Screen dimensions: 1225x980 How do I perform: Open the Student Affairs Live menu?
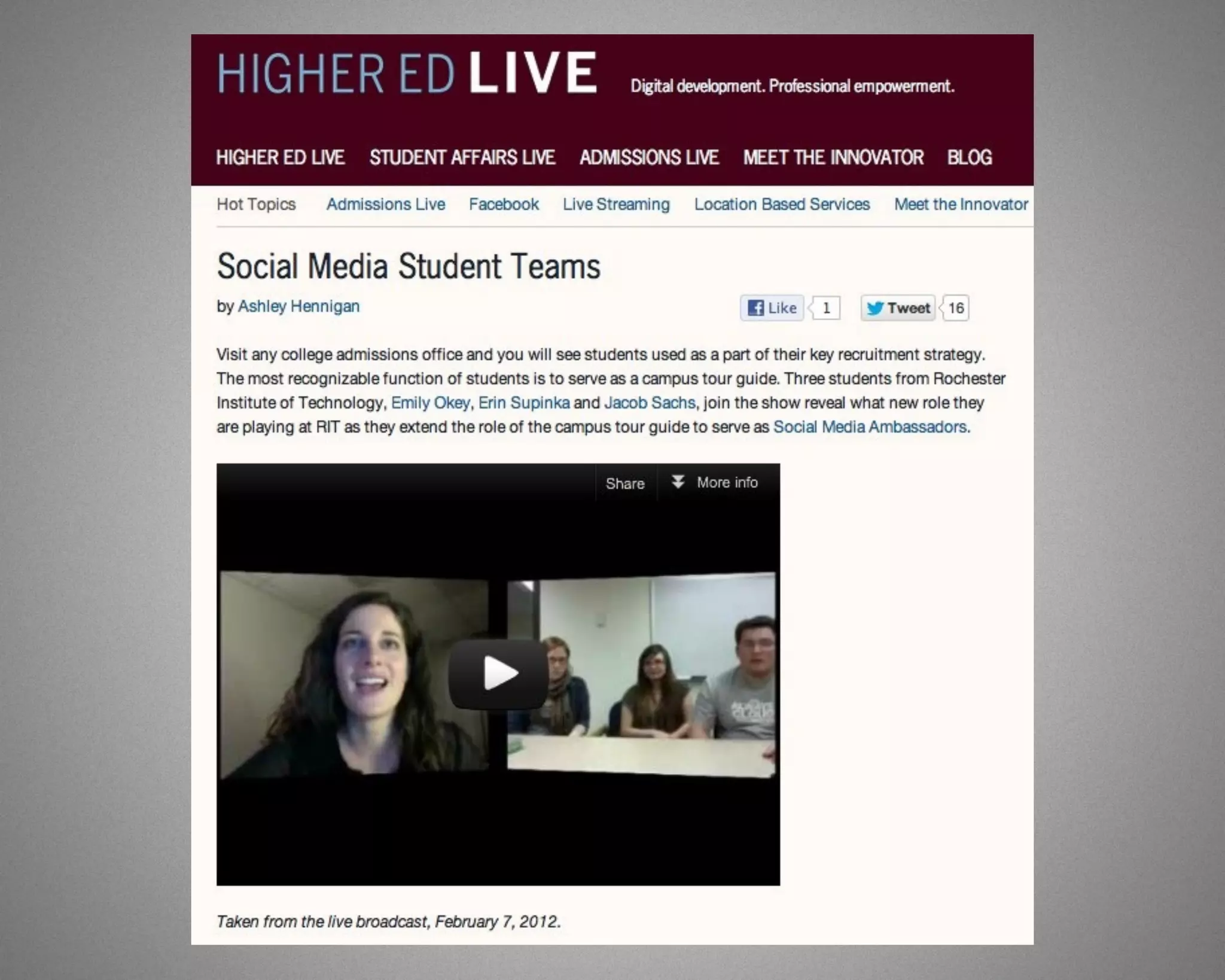pyautogui.click(x=462, y=157)
